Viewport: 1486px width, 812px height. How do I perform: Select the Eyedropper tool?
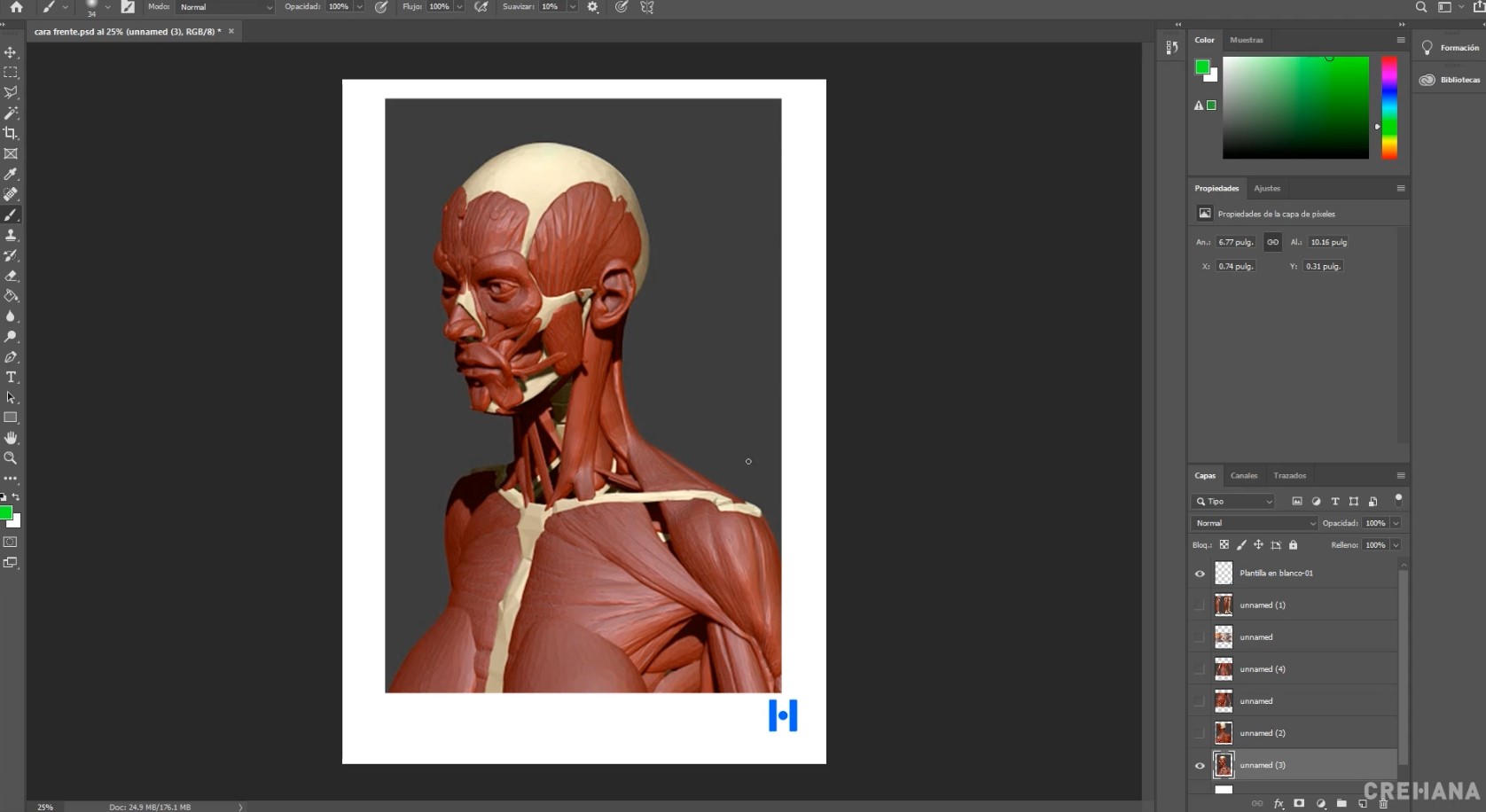point(11,175)
